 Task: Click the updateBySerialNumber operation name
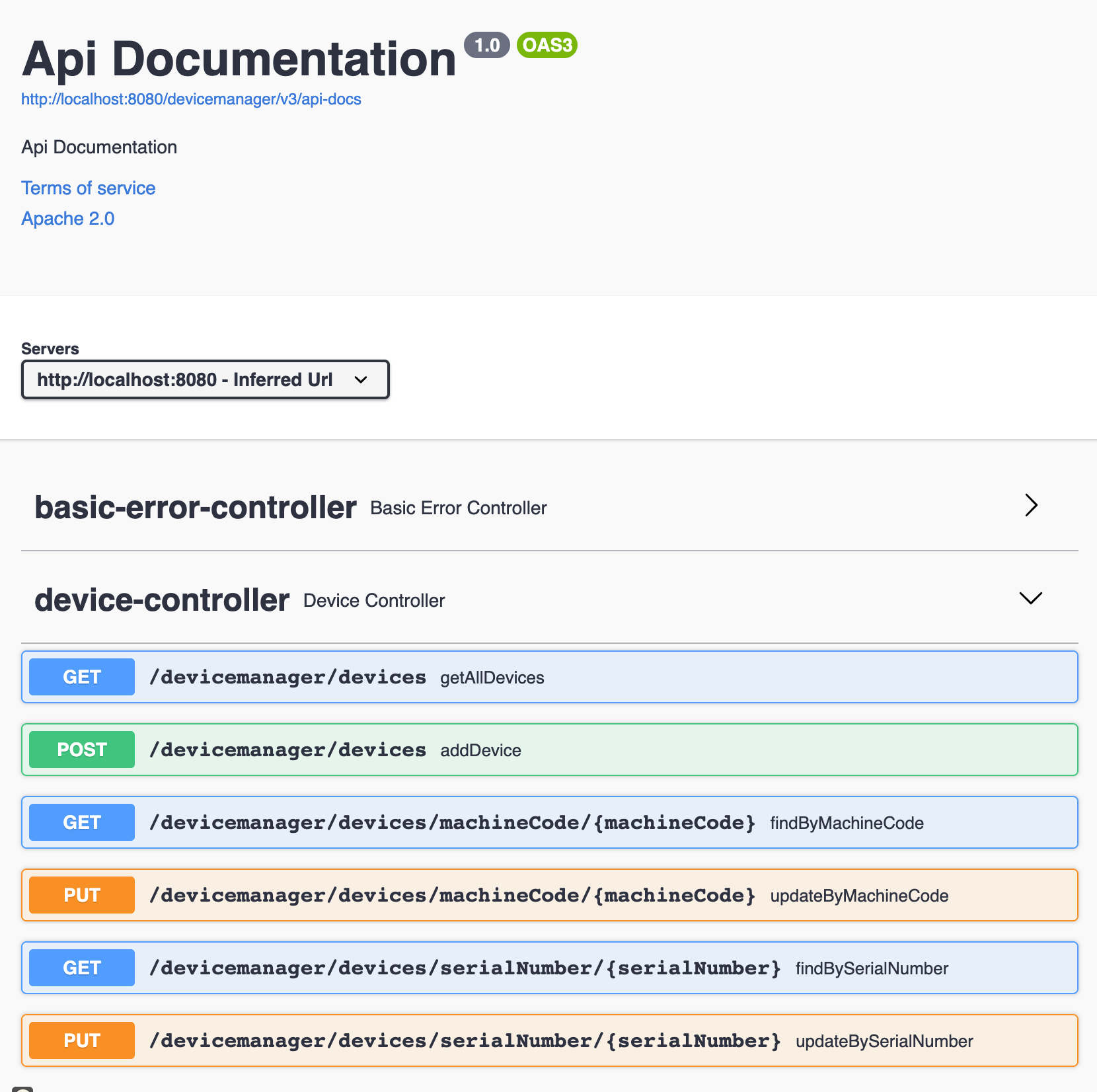[885, 1041]
